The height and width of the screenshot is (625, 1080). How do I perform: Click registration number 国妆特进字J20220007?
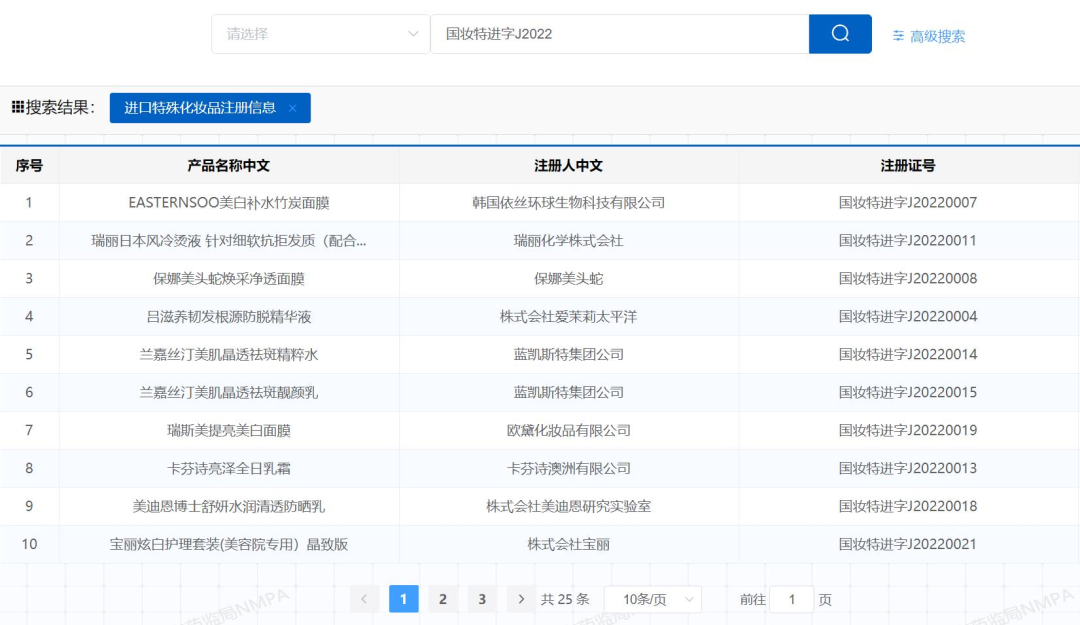click(x=908, y=203)
